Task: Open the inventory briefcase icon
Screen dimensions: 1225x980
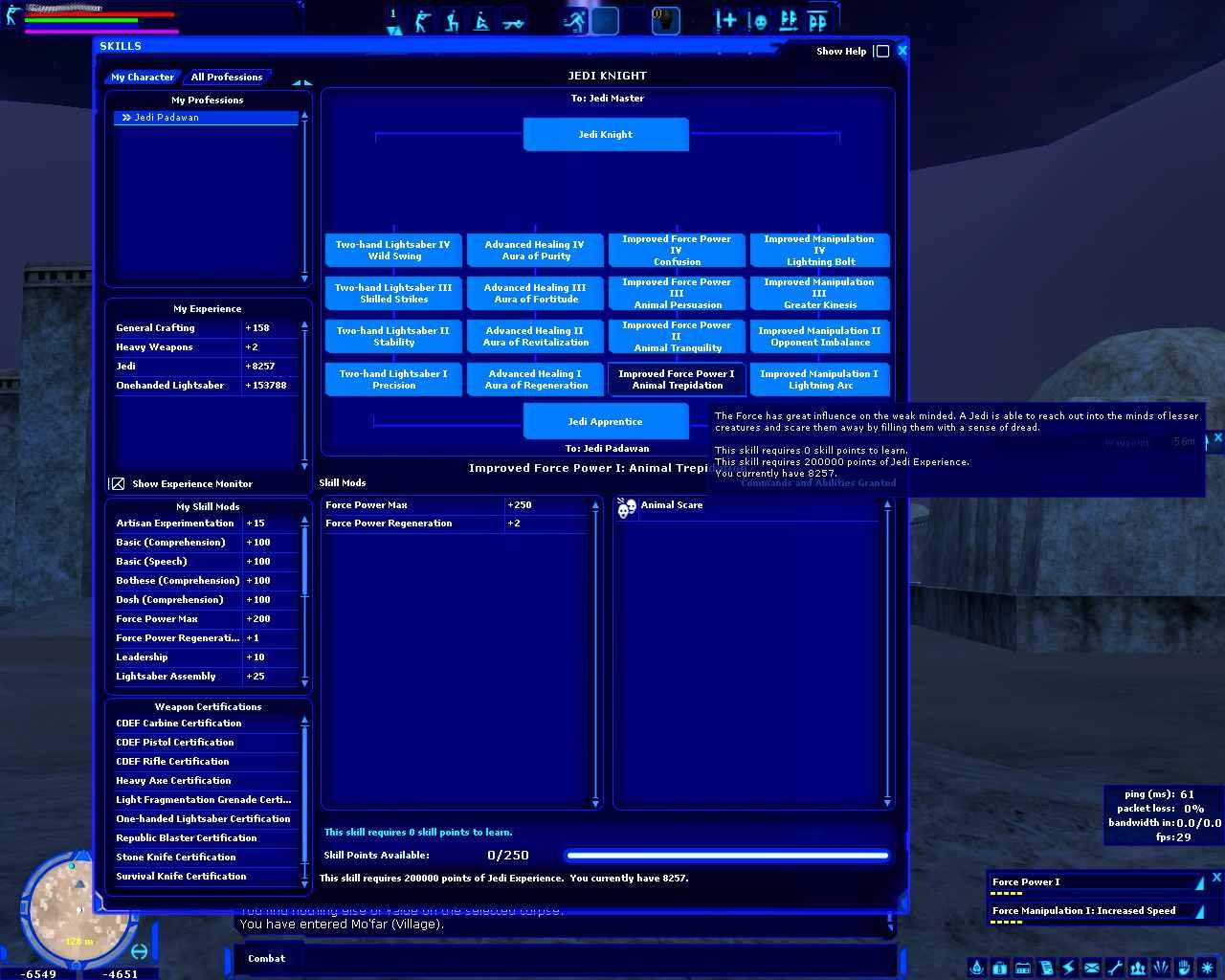Action: (x=999, y=968)
